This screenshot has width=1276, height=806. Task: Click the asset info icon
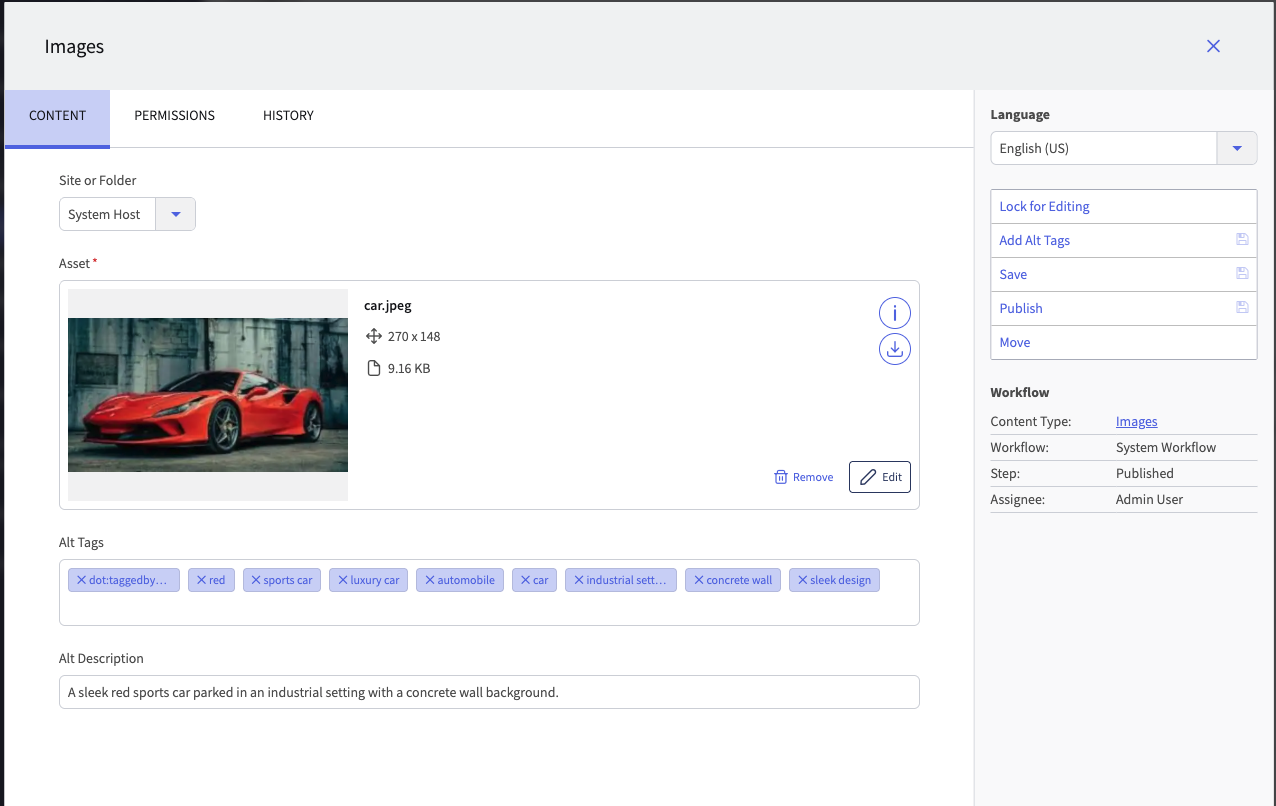click(x=894, y=314)
